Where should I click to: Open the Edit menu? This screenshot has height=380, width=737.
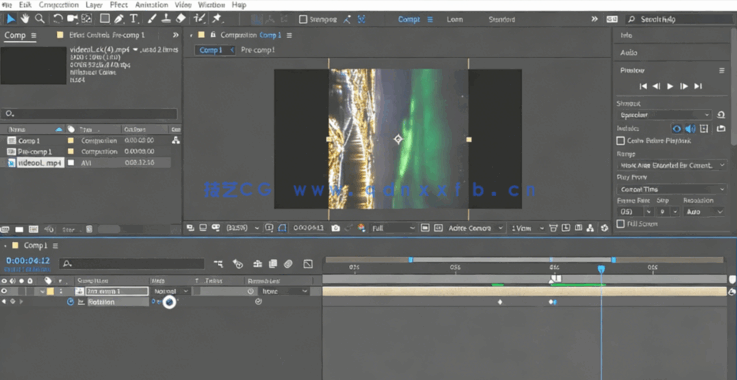(25, 5)
